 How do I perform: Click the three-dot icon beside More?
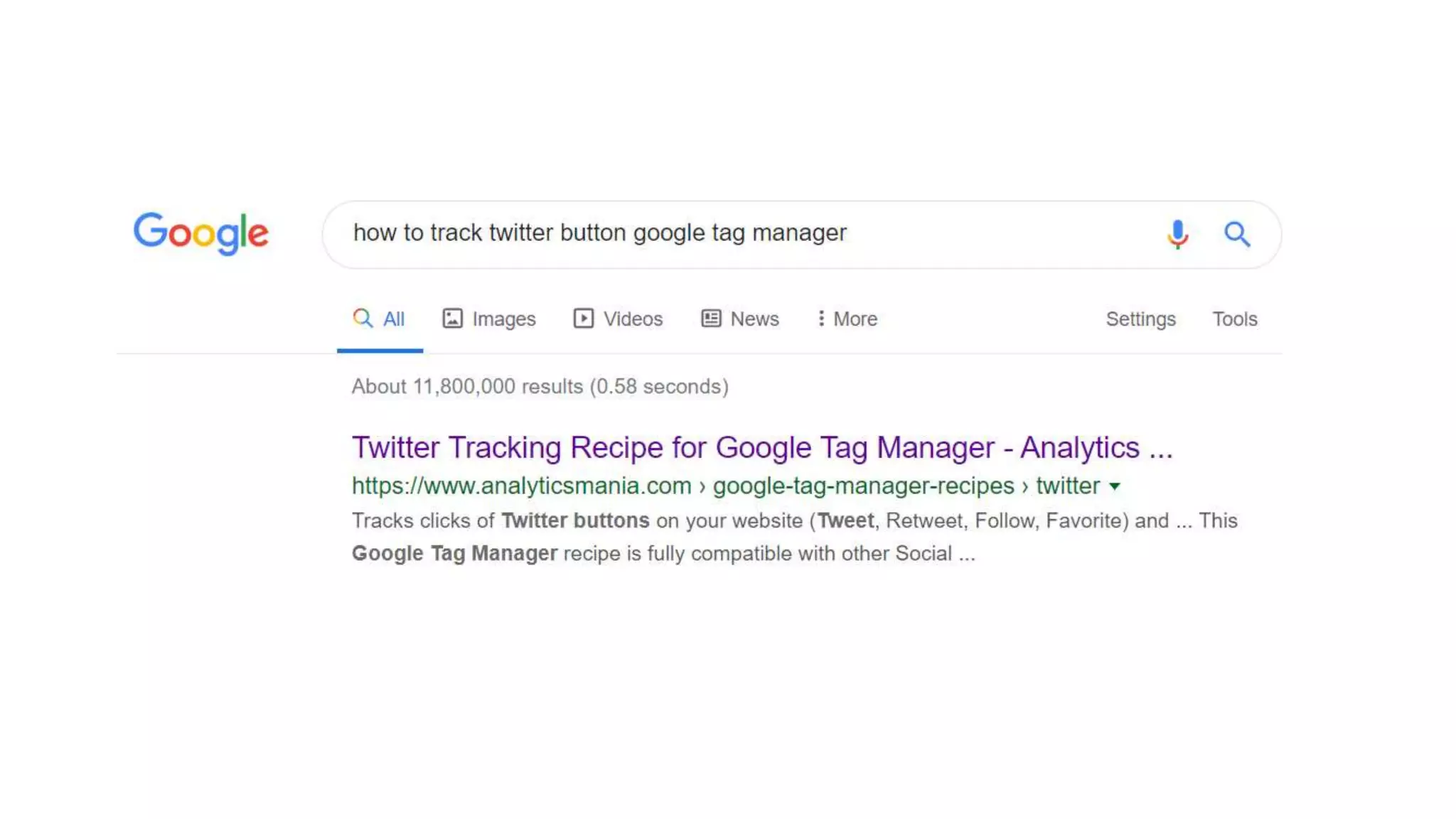tap(821, 318)
